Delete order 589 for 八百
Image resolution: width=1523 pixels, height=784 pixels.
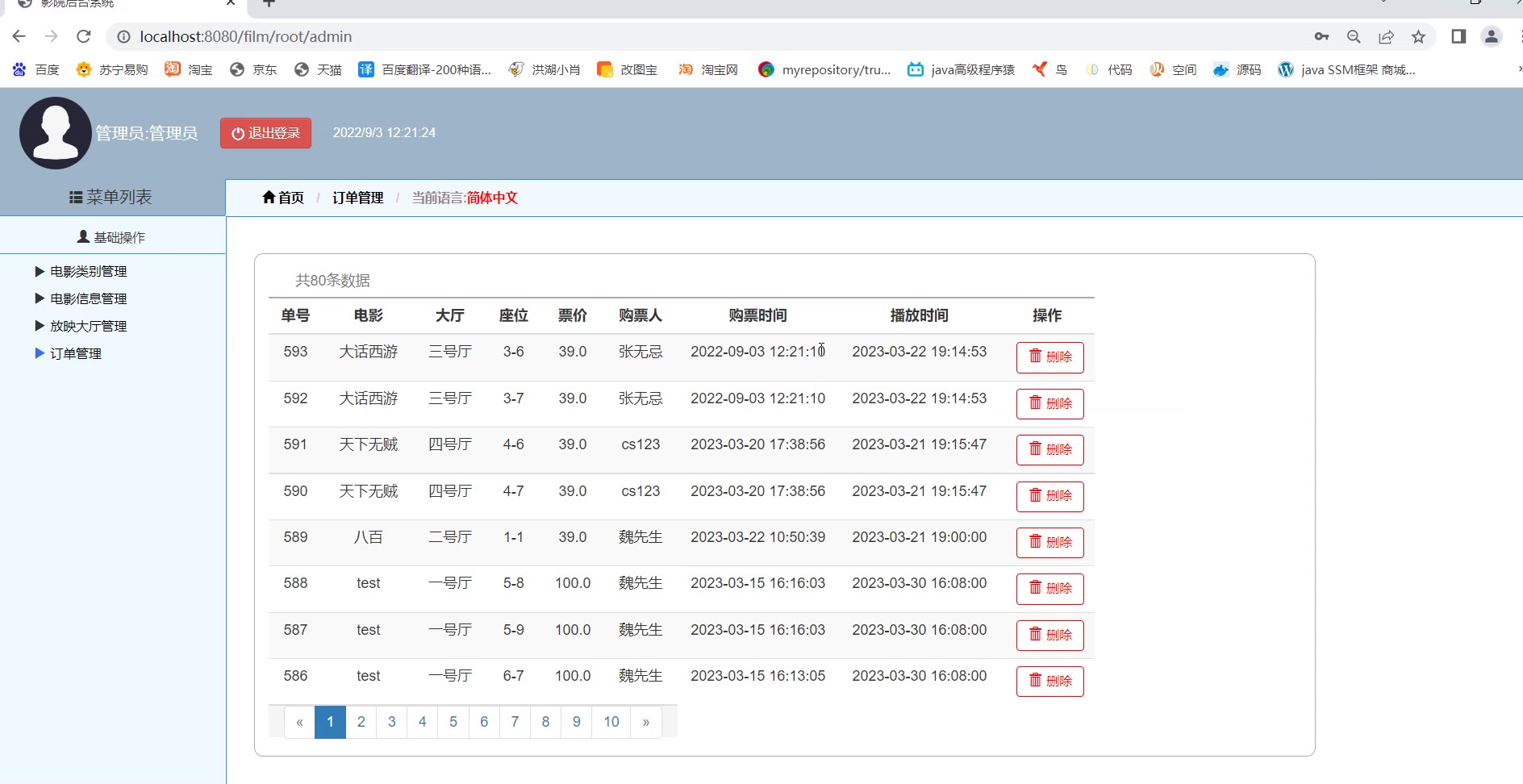point(1049,543)
